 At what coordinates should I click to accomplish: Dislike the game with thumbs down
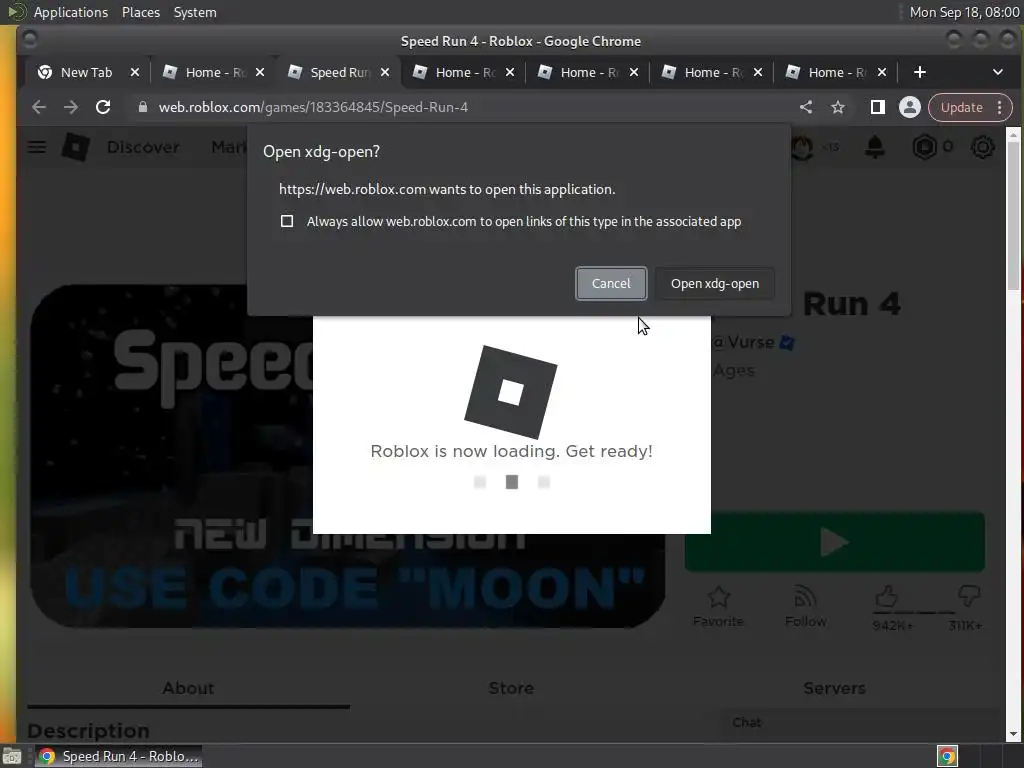click(969, 595)
